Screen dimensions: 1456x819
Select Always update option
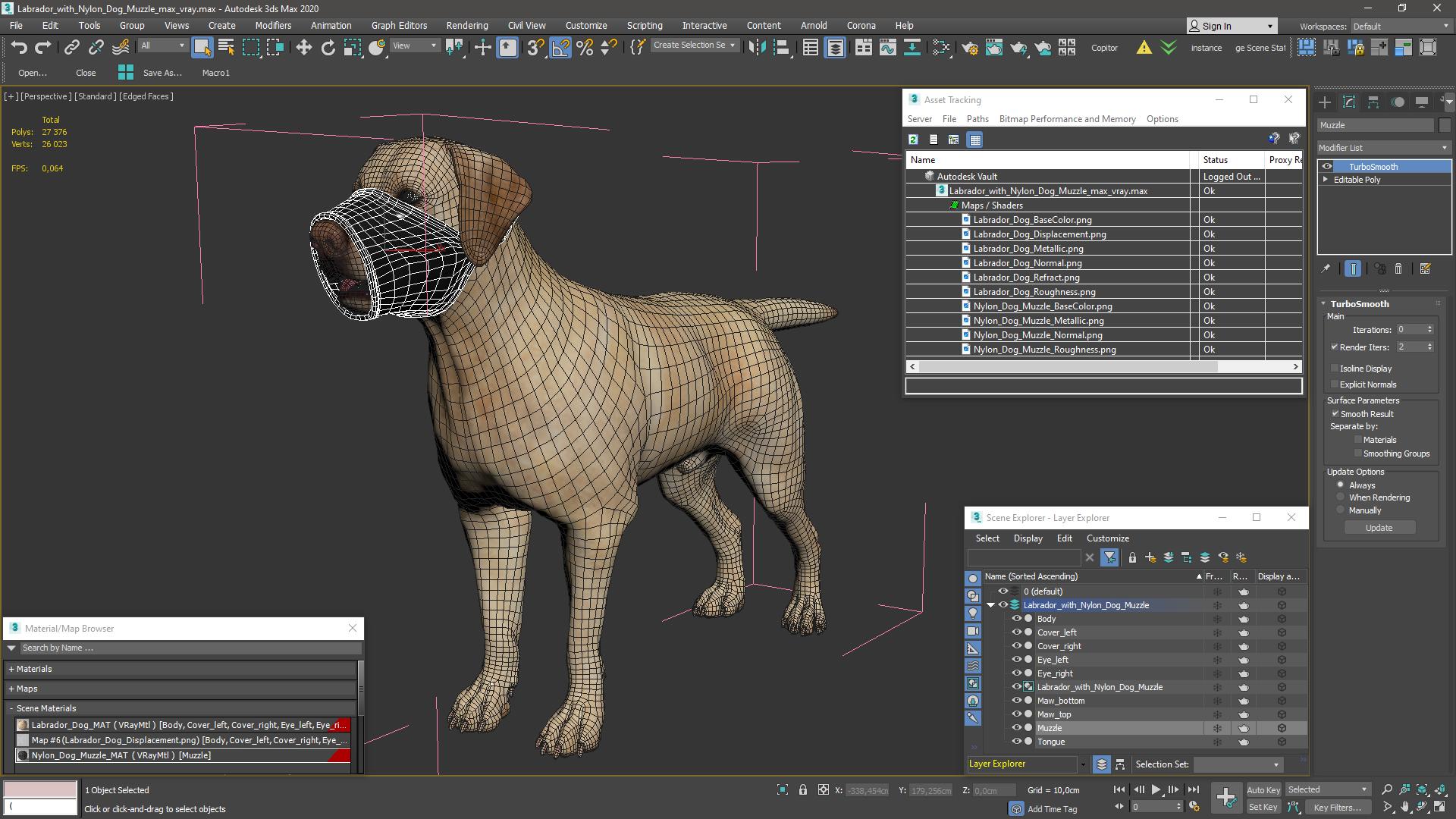[x=1341, y=485]
